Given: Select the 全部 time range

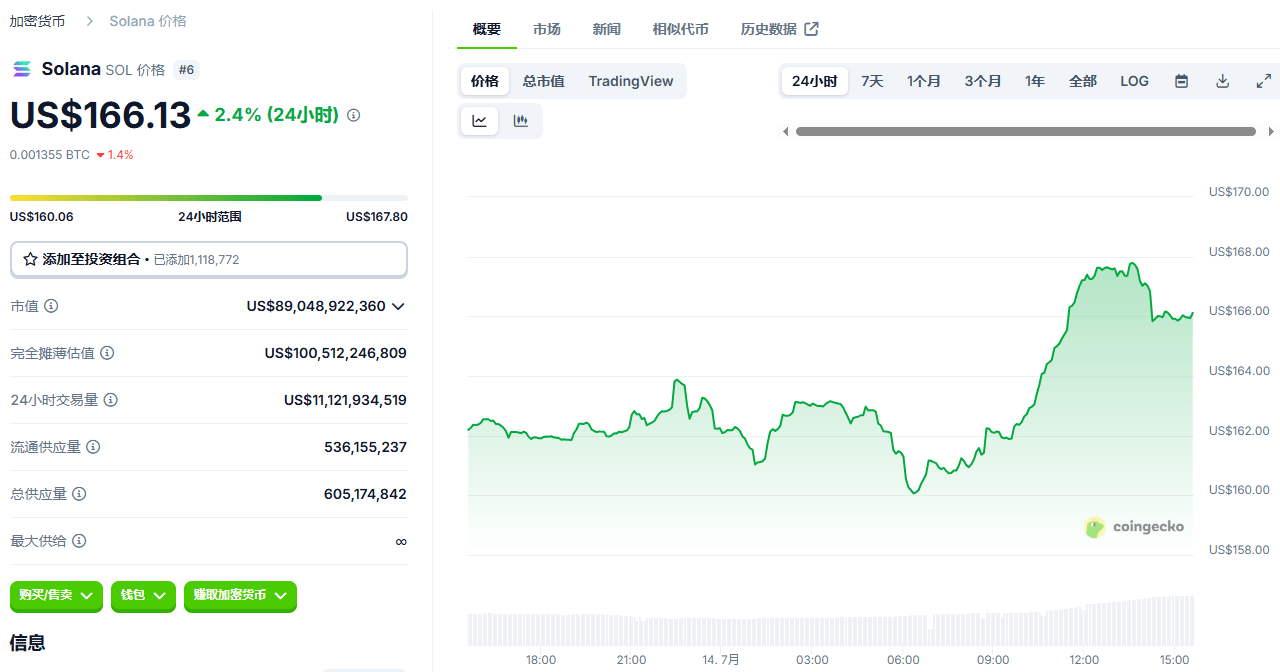Looking at the screenshot, I should 1083,81.
